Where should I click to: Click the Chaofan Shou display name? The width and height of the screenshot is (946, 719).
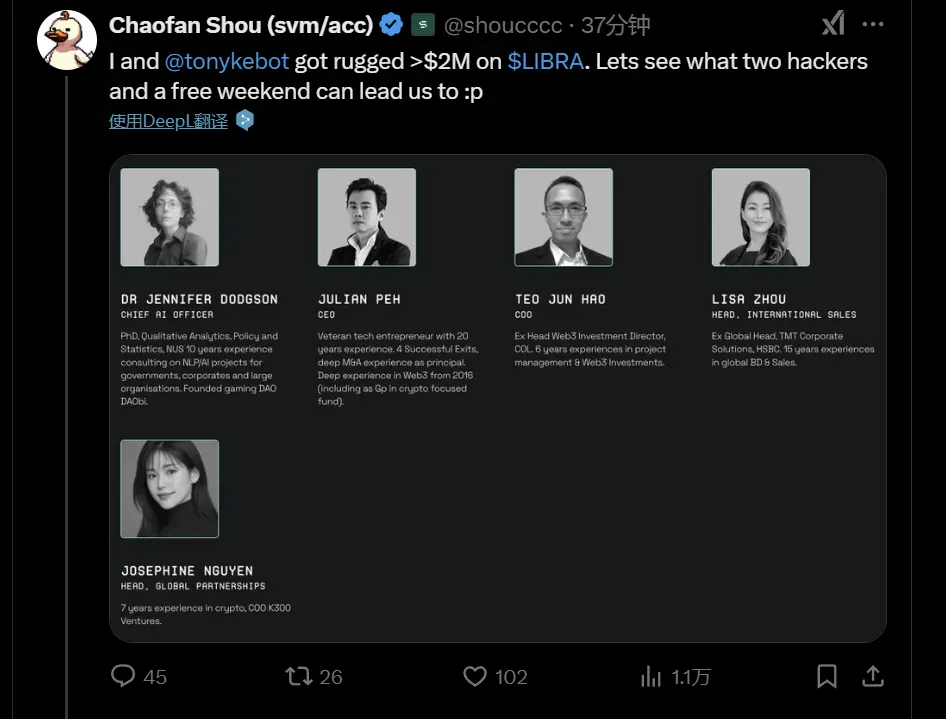pyautogui.click(x=240, y=25)
